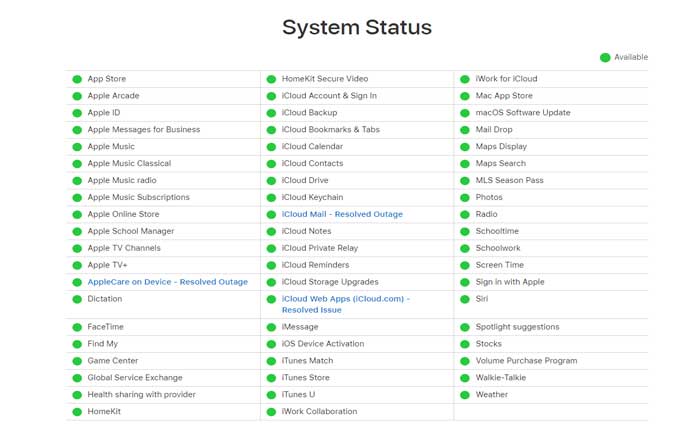Screen dimensions: 700x430
Task: Click the status dot beside iTunes Store
Action: 271,378
